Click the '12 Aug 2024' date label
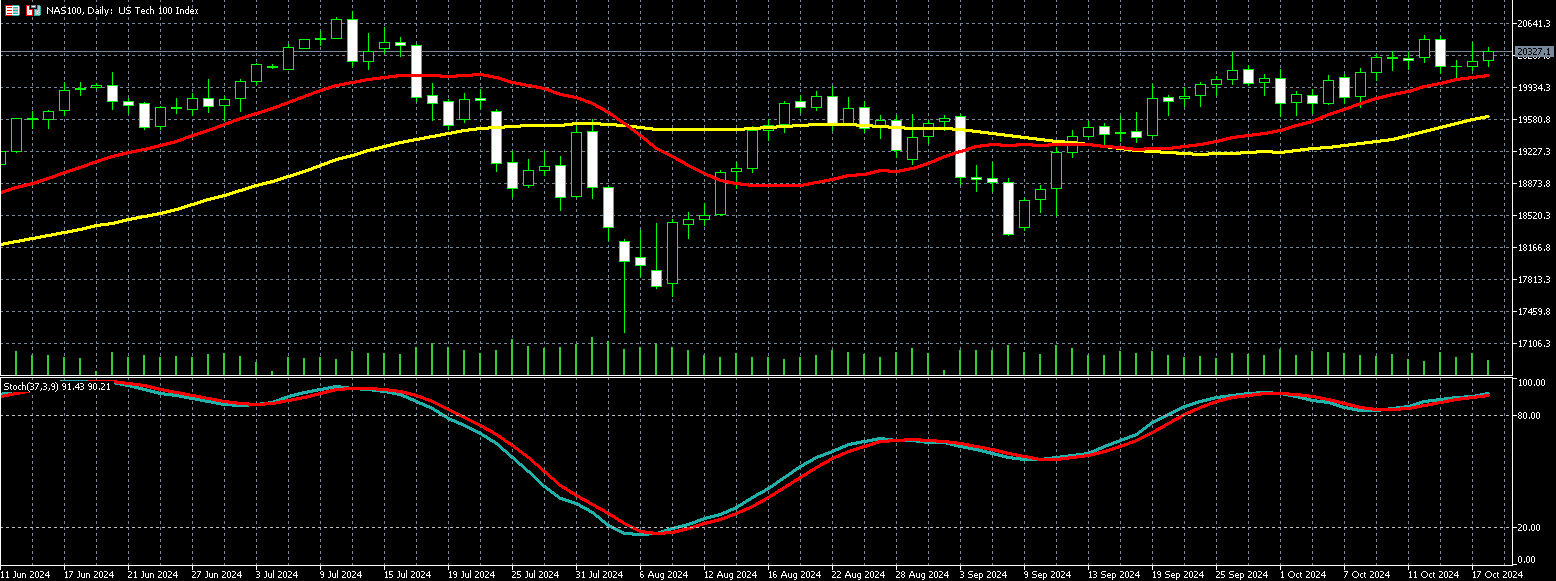This screenshot has width=1556, height=581. 729,575
